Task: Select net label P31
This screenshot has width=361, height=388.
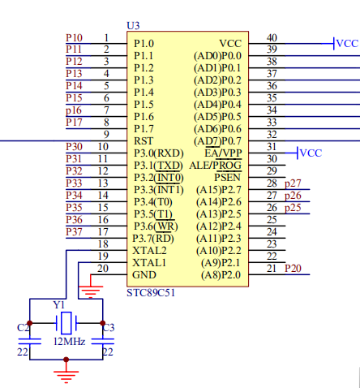Action: coord(74,159)
